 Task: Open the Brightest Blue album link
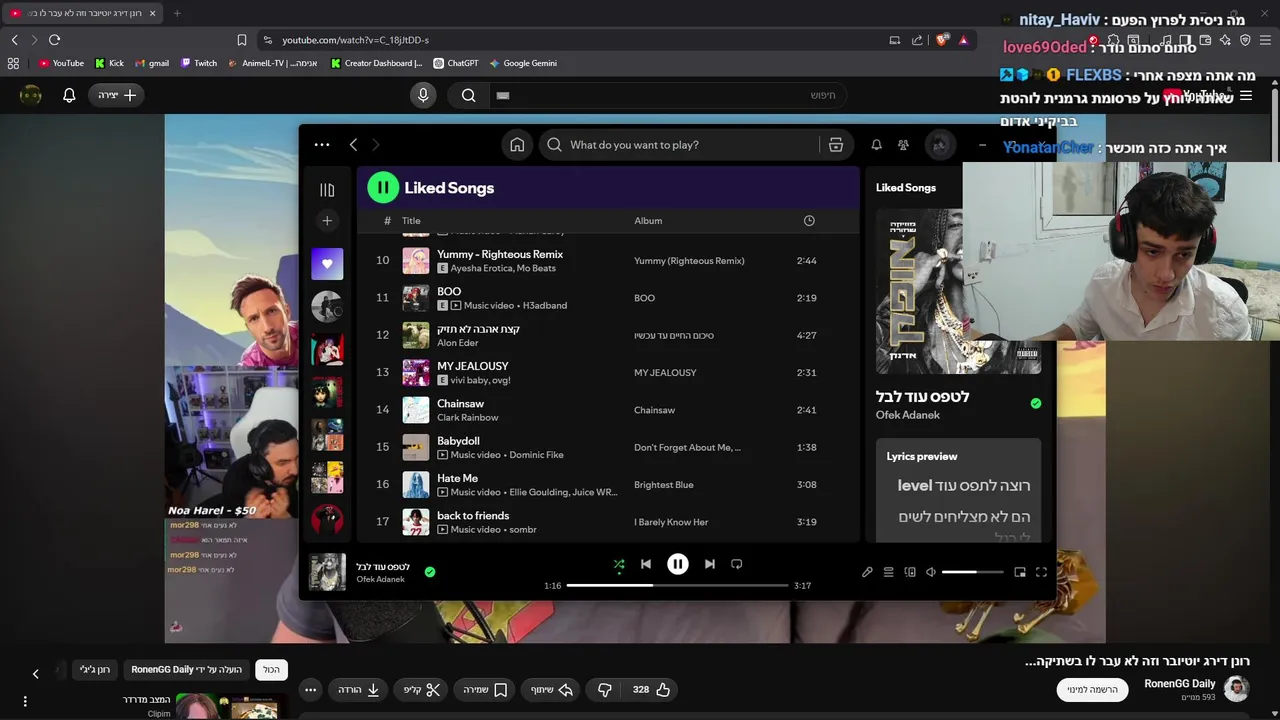(663, 485)
